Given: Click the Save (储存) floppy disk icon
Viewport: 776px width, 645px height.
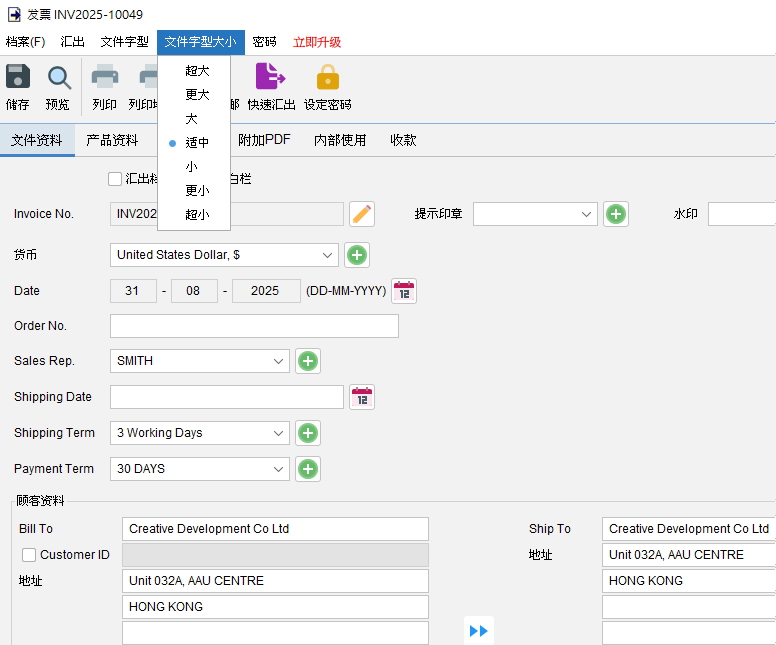Looking at the screenshot, I should click(18, 77).
